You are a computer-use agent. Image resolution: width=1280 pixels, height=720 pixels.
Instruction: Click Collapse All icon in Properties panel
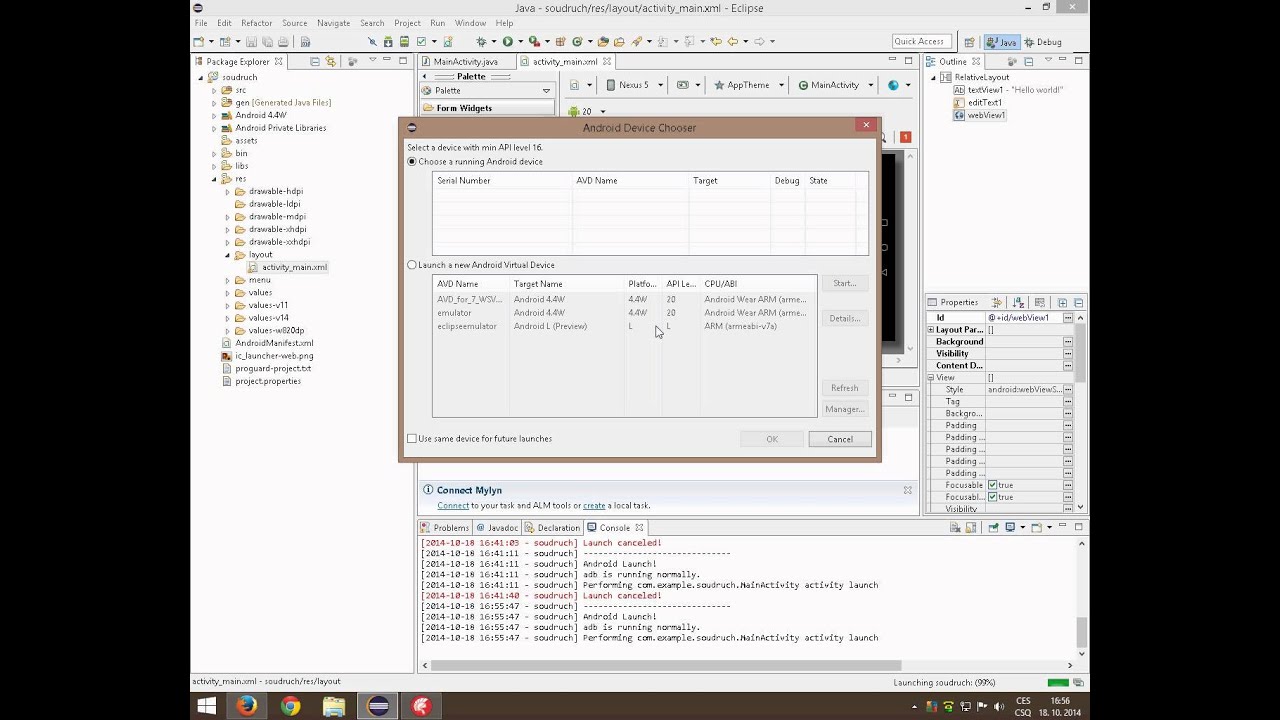coord(1078,302)
